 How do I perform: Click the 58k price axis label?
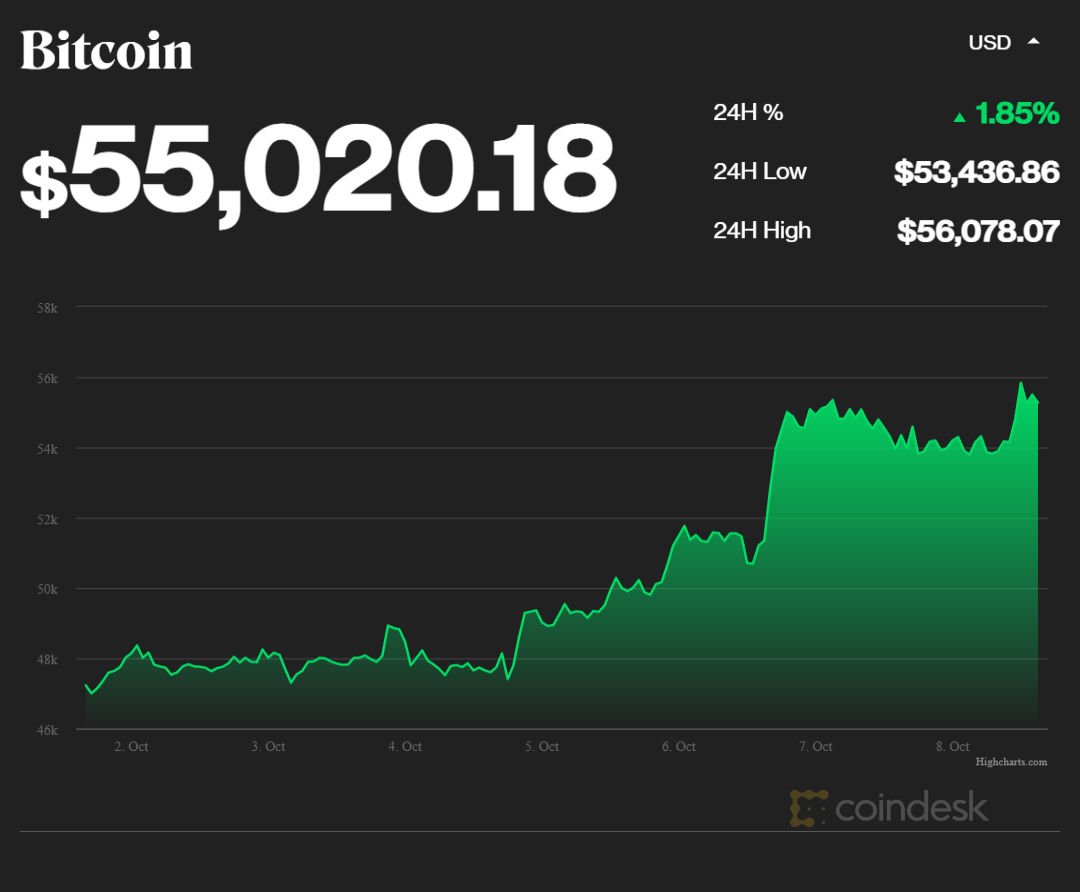pyautogui.click(x=47, y=308)
